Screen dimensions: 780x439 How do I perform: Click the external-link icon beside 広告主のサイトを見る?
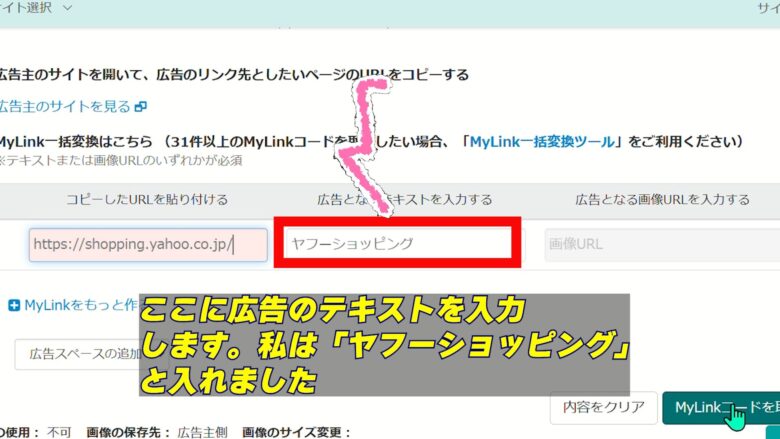pos(140,106)
